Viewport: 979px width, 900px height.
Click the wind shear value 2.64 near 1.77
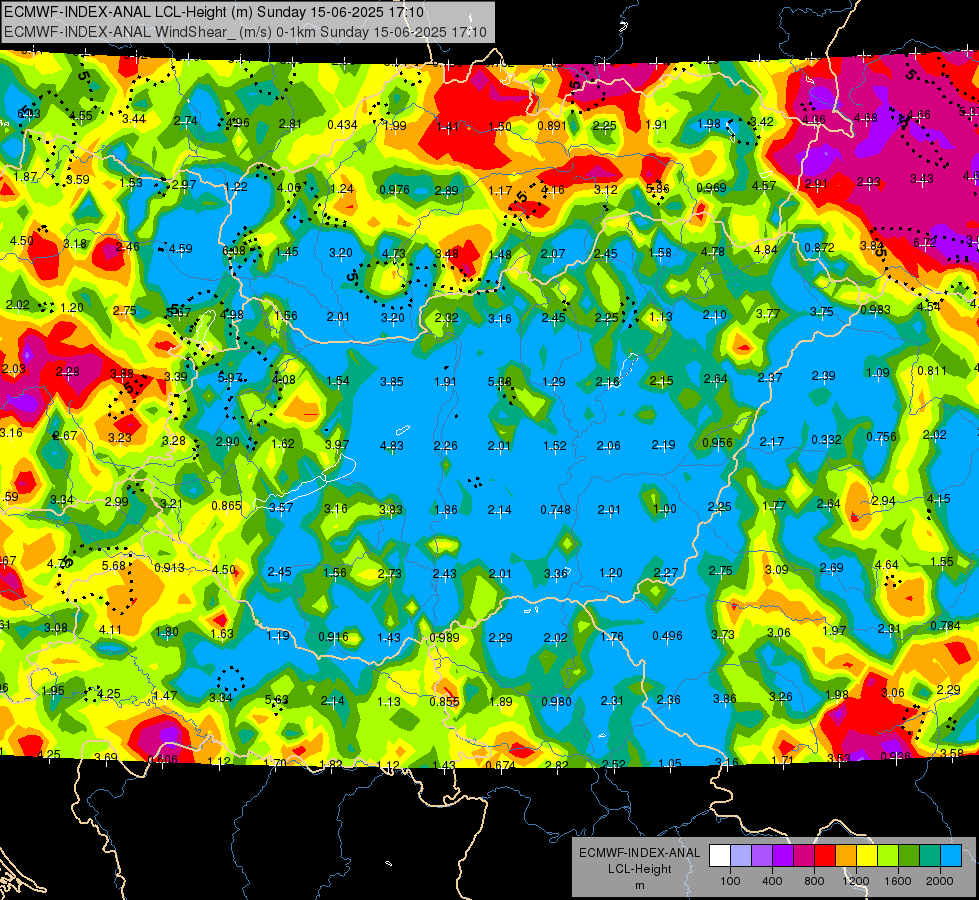(x=829, y=503)
